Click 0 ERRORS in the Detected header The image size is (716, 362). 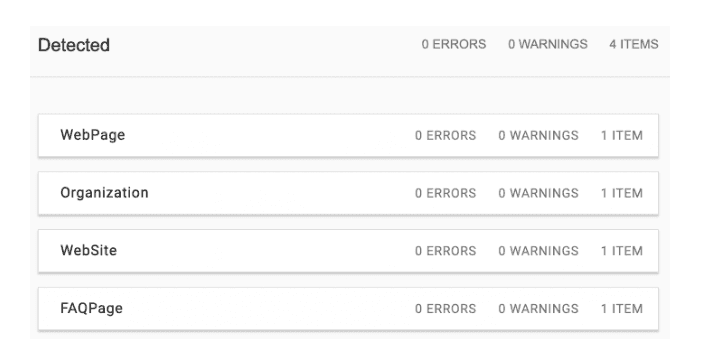454,44
